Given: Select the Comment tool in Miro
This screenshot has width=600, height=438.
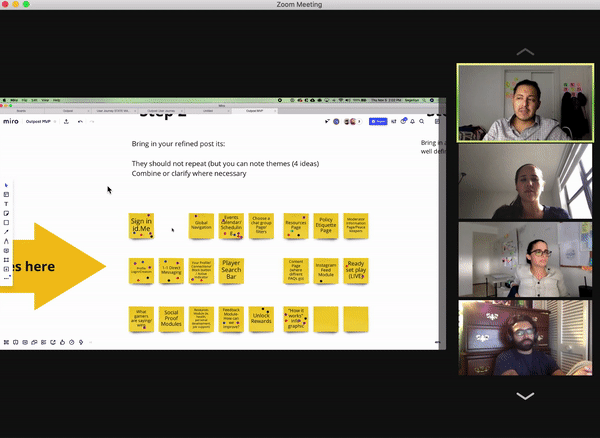Looking at the screenshot, I should (6, 251).
